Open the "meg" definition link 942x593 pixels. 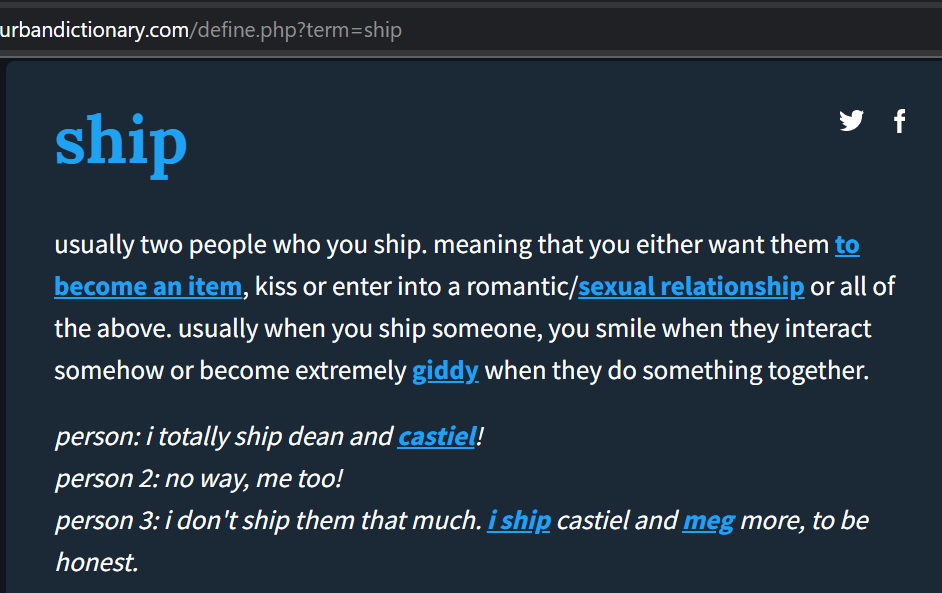tap(708, 521)
